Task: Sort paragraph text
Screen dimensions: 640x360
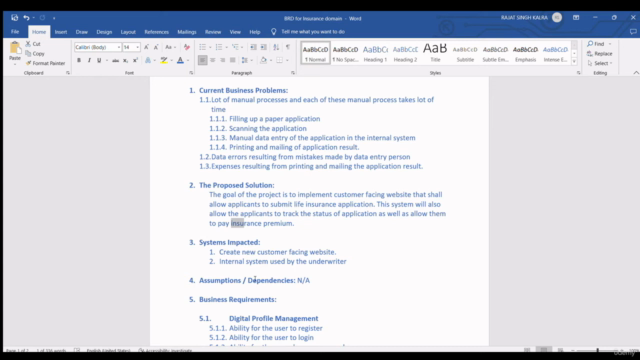Action: click(x=276, y=47)
